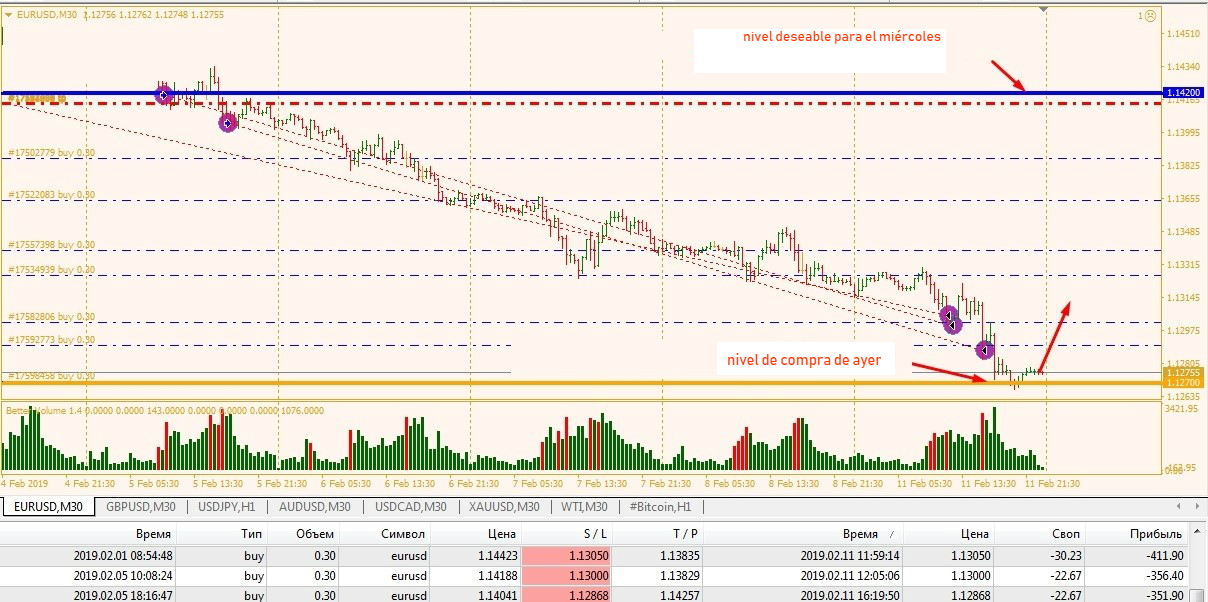The width and height of the screenshot is (1208, 602).
Task: Switch to the GBPUSD,M30 chart tab
Action: (x=140, y=507)
